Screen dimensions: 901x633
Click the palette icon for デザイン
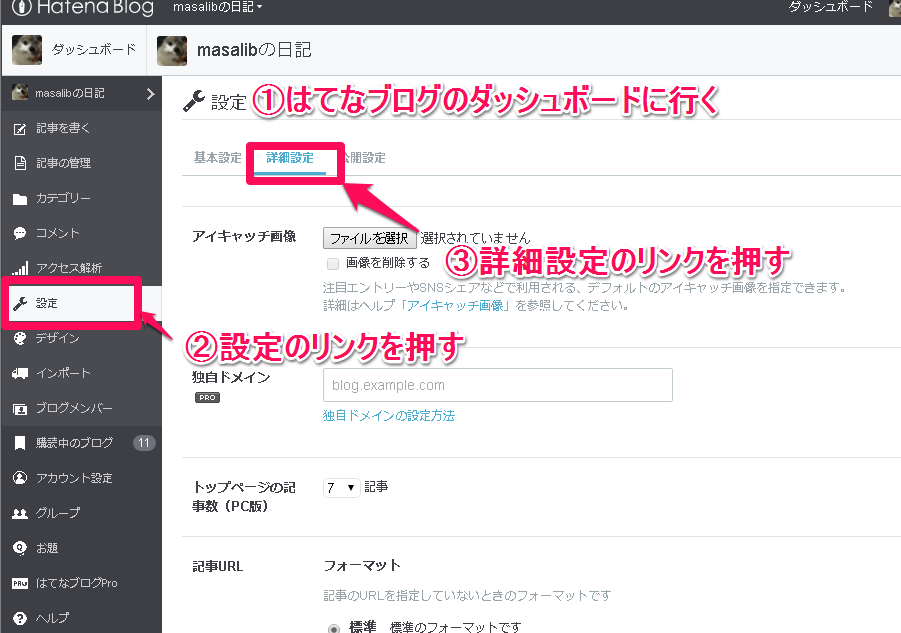(x=20, y=338)
